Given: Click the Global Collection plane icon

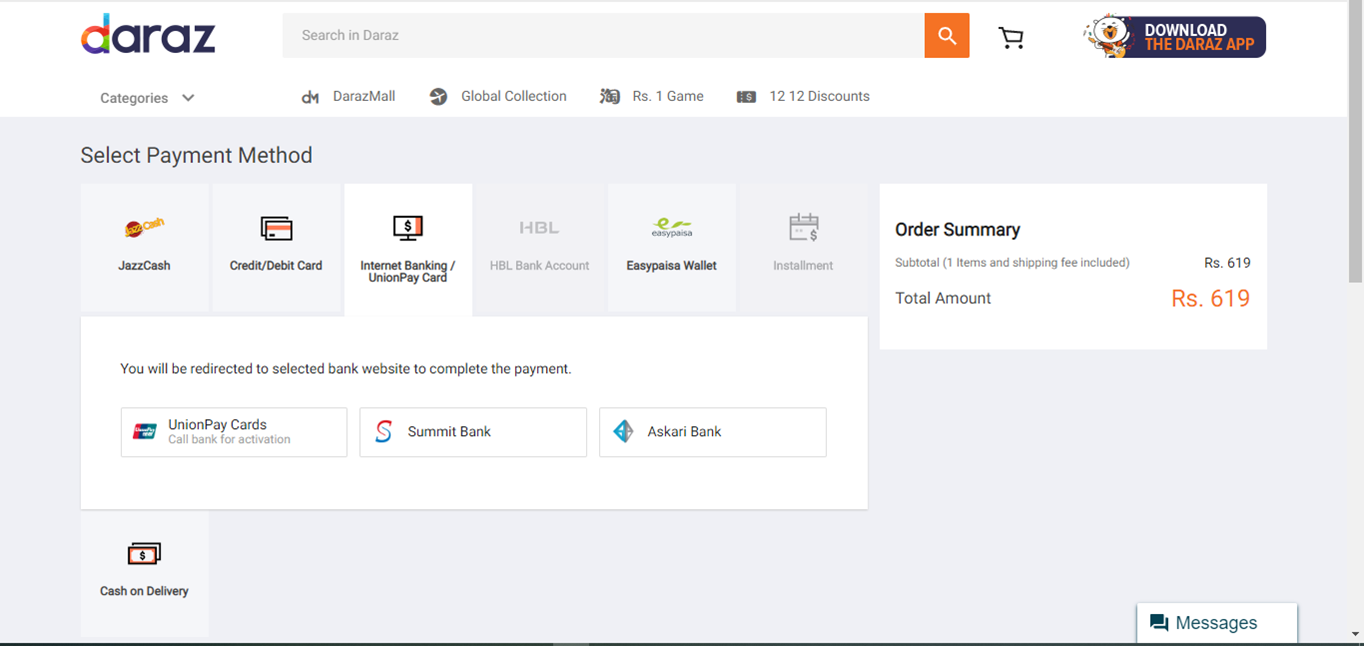Looking at the screenshot, I should point(438,97).
